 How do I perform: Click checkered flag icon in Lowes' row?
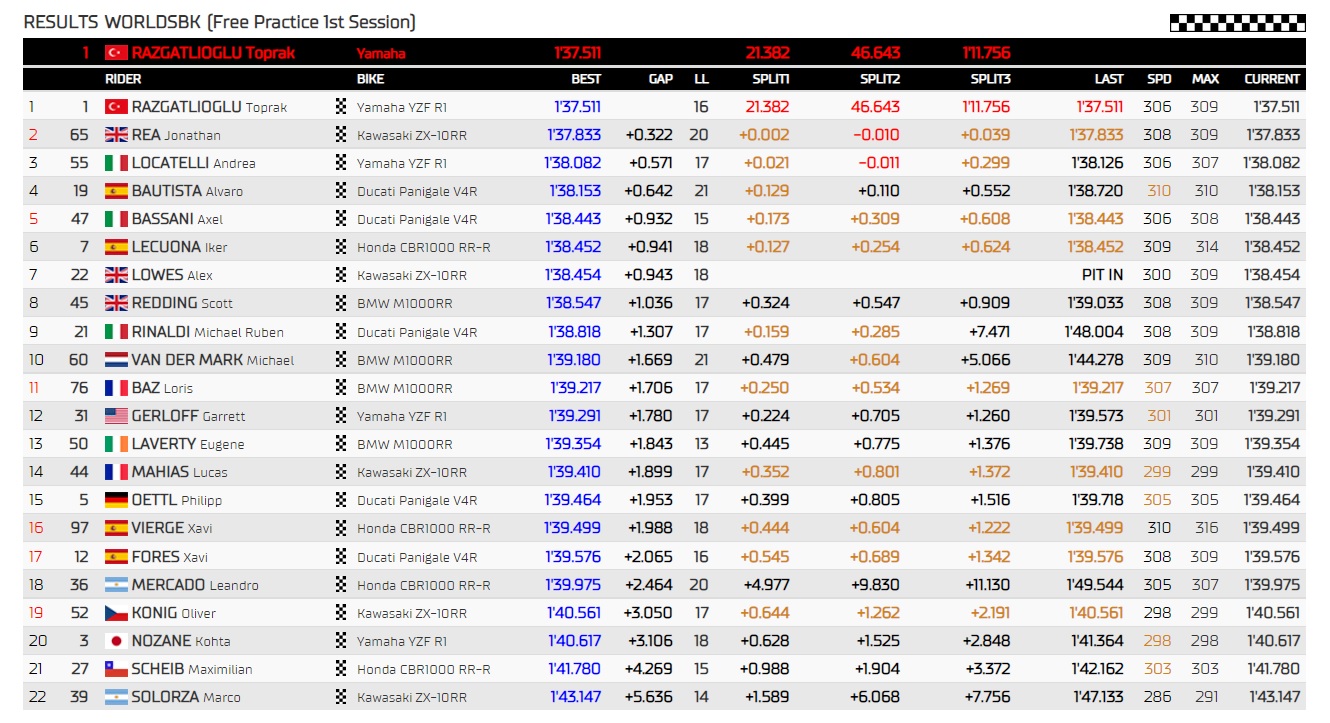pos(342,275)
